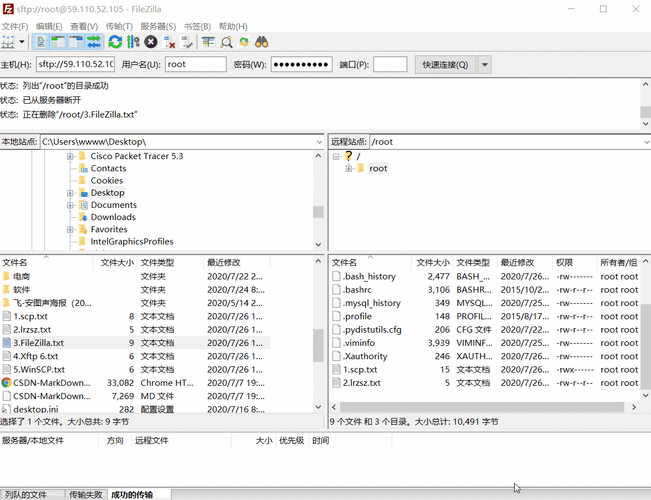
Task: Select IntelGraphicsProfiles folder in tree
Action: click(x=132, y=241)
